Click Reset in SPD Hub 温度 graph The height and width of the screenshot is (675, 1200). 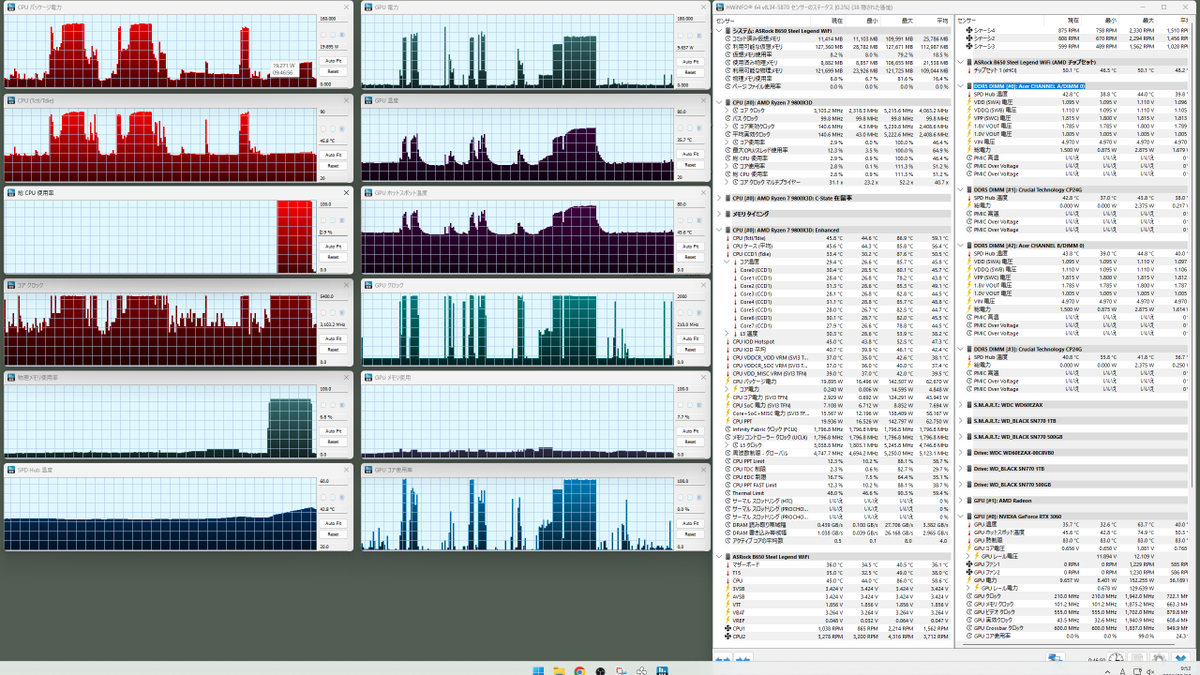coord(333,535)
